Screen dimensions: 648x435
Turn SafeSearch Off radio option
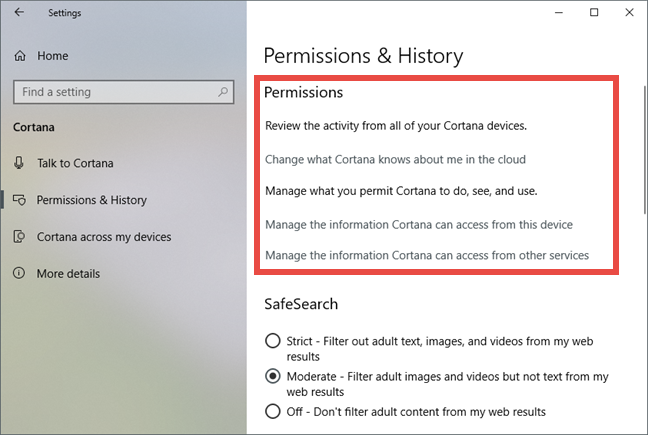tap(273, 411)
